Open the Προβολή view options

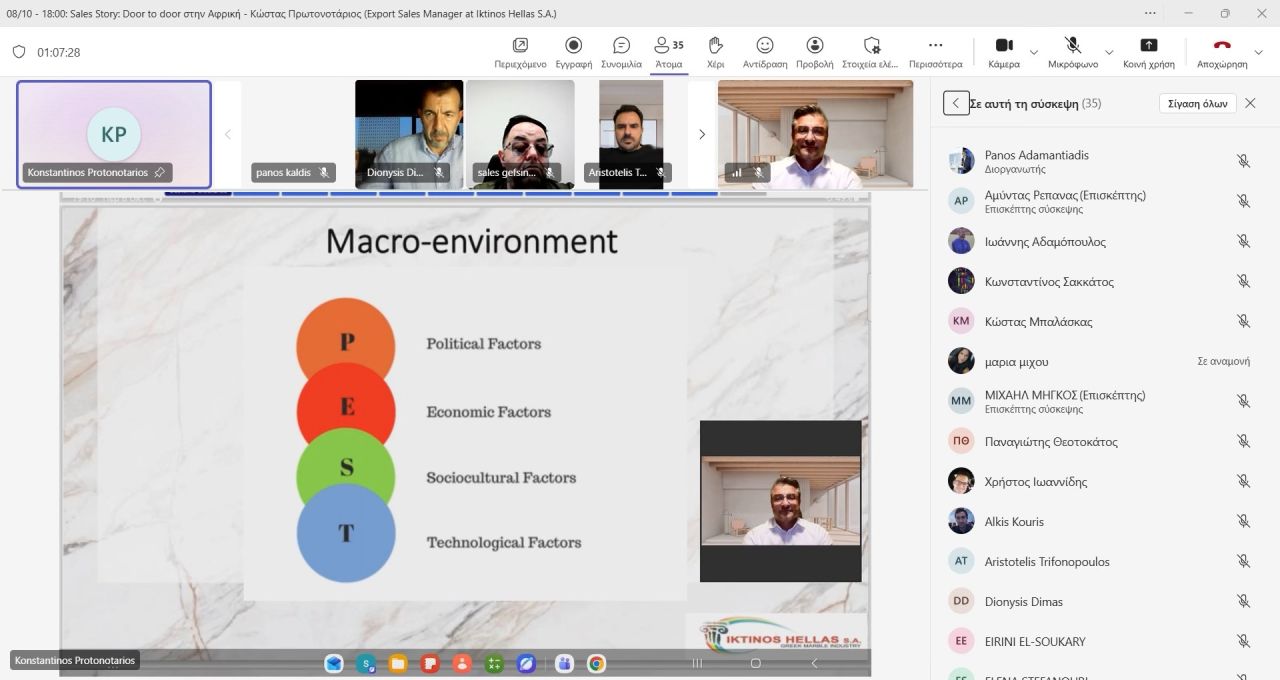coord(815,52)
